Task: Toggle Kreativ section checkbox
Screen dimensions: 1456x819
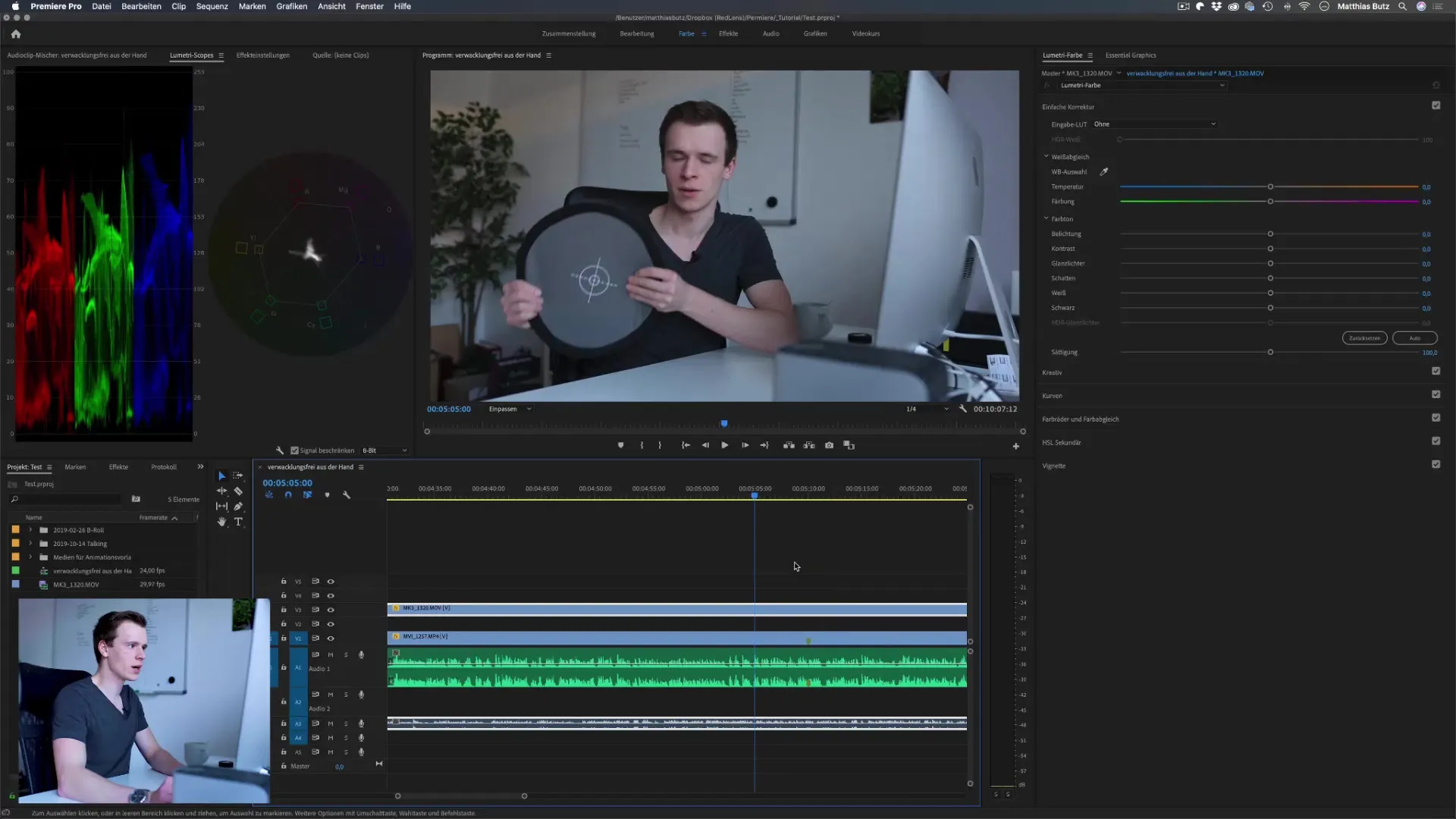Action: point(1436,372)
